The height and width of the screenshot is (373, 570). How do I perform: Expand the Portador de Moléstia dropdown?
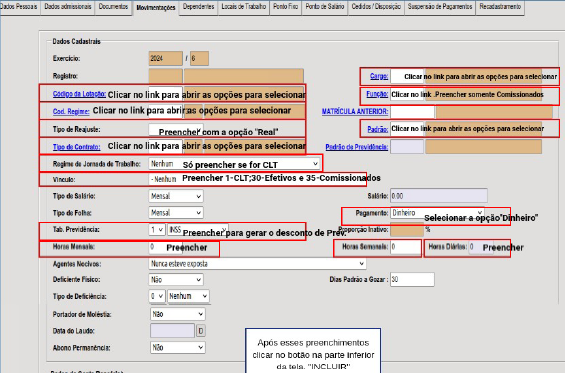(x=177, y=314)
